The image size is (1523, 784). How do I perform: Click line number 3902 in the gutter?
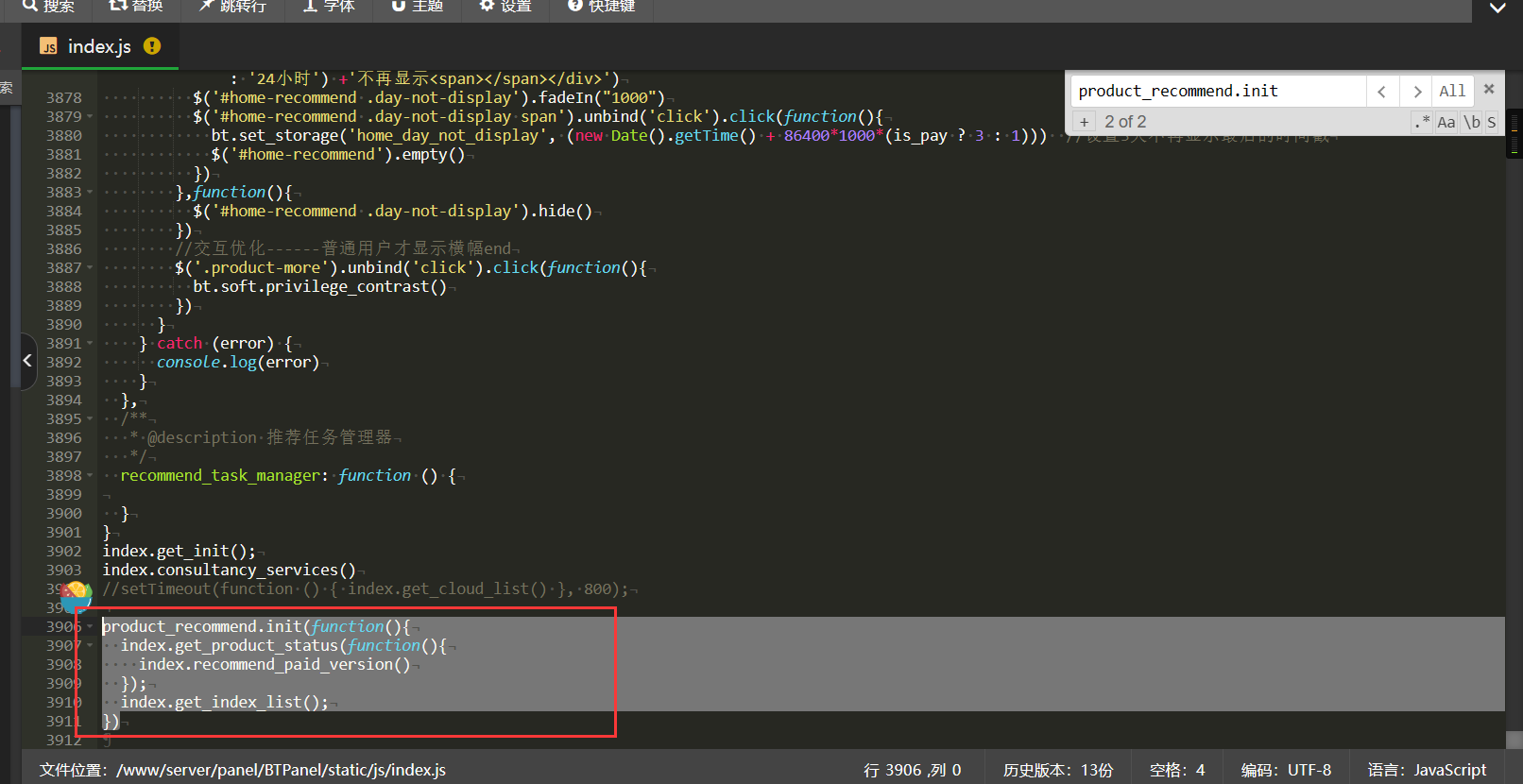[x=63, y=551]
